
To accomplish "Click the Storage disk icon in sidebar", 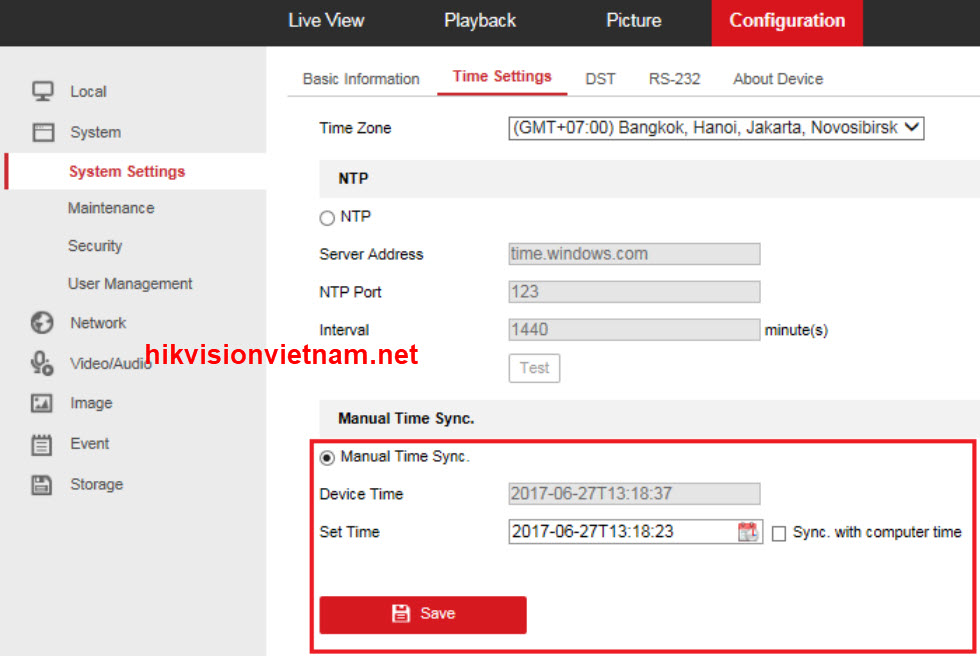I will click(42, 484).
